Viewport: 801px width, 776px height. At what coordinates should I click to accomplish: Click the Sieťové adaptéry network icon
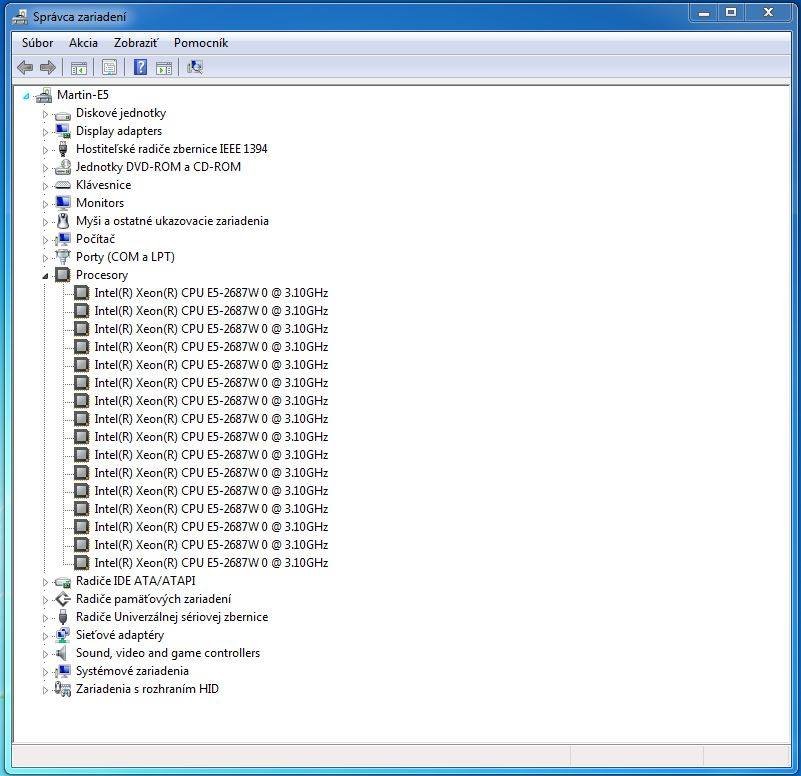pos(62,635)
